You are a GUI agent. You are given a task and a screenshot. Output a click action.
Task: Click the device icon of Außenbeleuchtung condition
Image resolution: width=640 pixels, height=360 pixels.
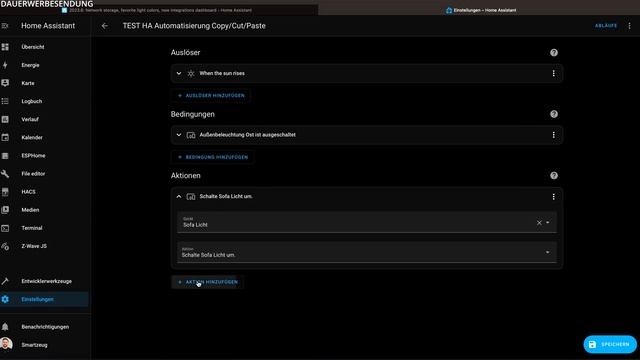coord(191,135)
